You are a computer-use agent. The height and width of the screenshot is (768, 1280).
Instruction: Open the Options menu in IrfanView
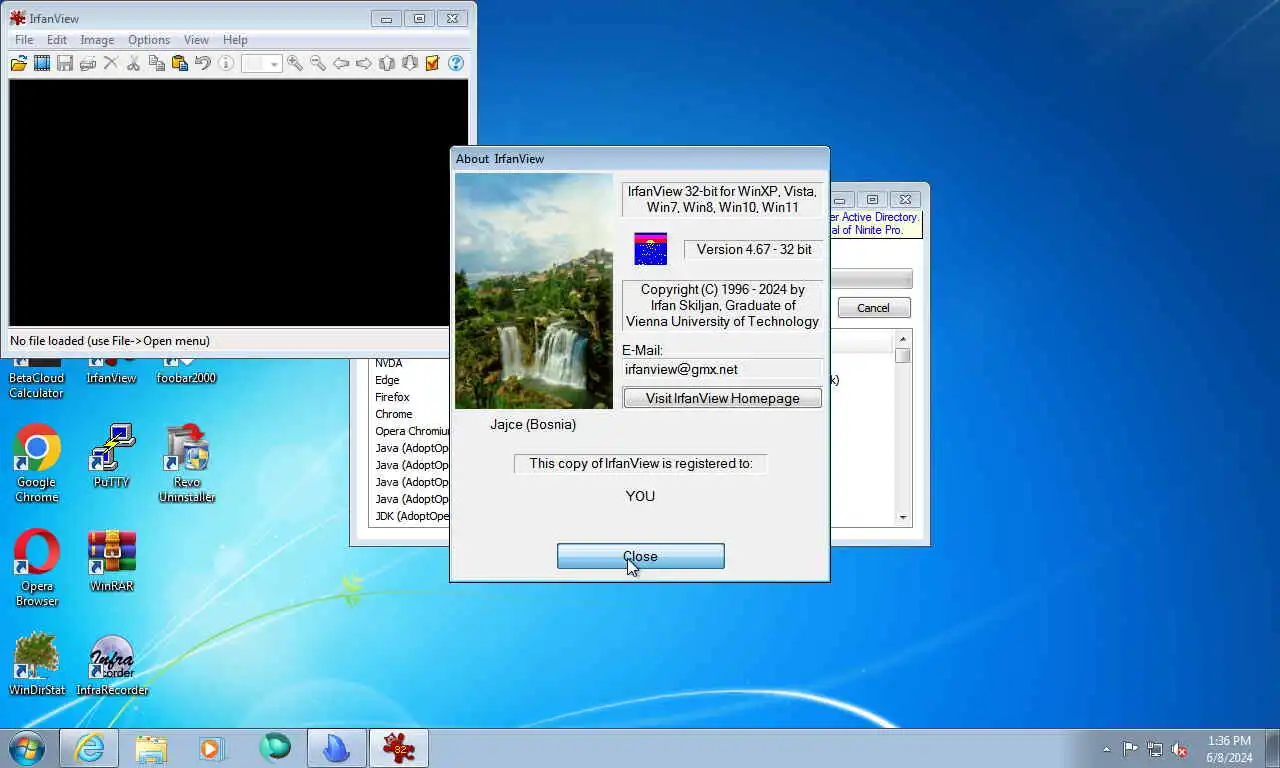tap(149, 40)
